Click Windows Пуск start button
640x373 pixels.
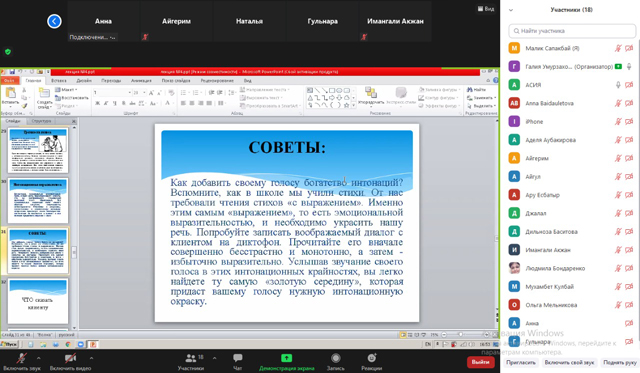tap(9, 344)
